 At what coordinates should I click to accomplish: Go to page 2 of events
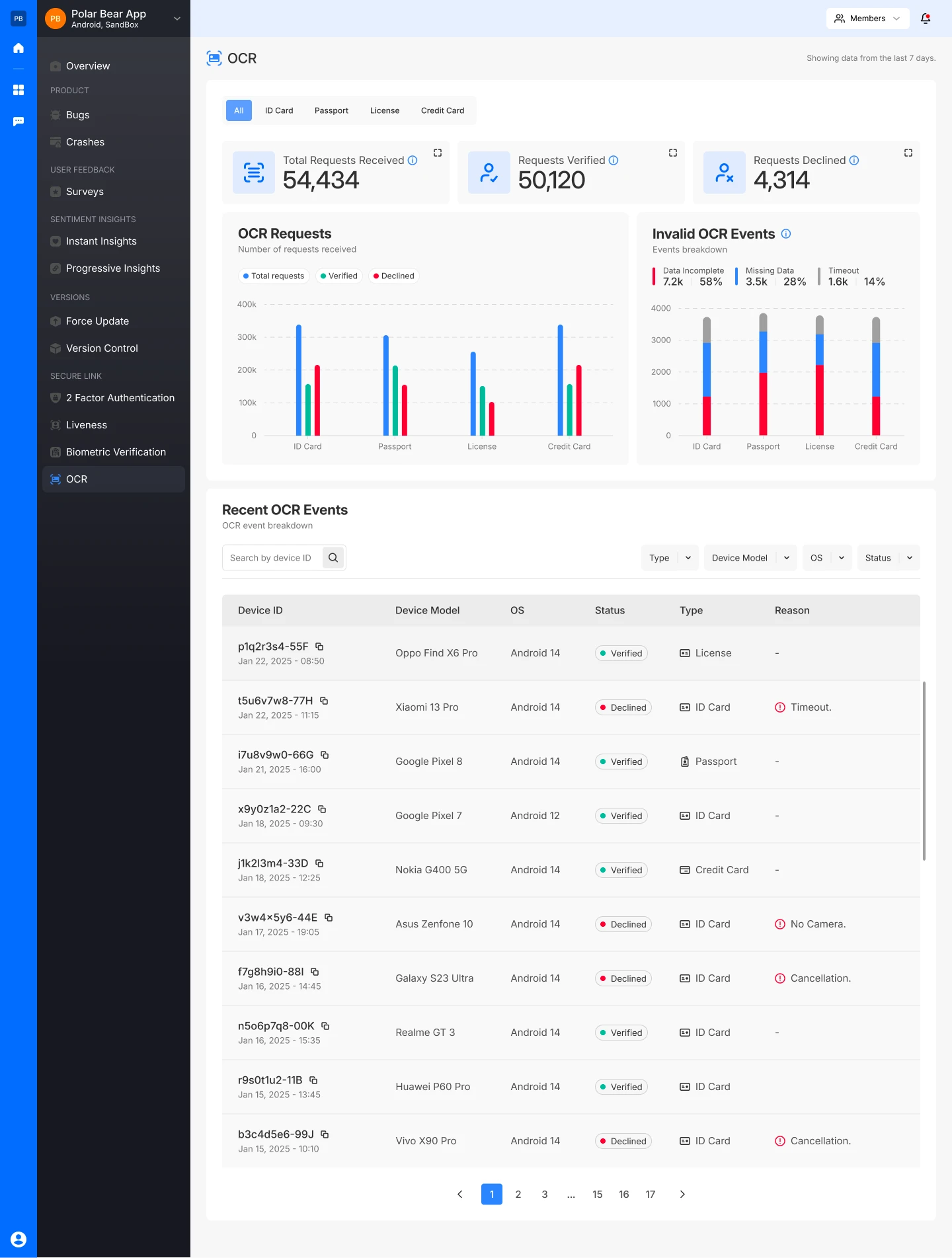click(518, 1195)
